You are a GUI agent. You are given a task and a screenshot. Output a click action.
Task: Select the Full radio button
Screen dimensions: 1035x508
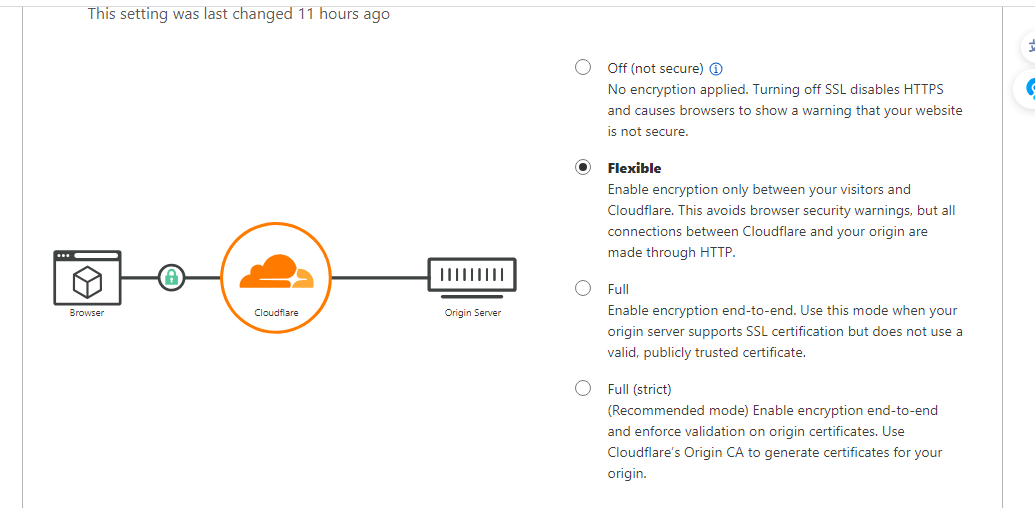583,288
